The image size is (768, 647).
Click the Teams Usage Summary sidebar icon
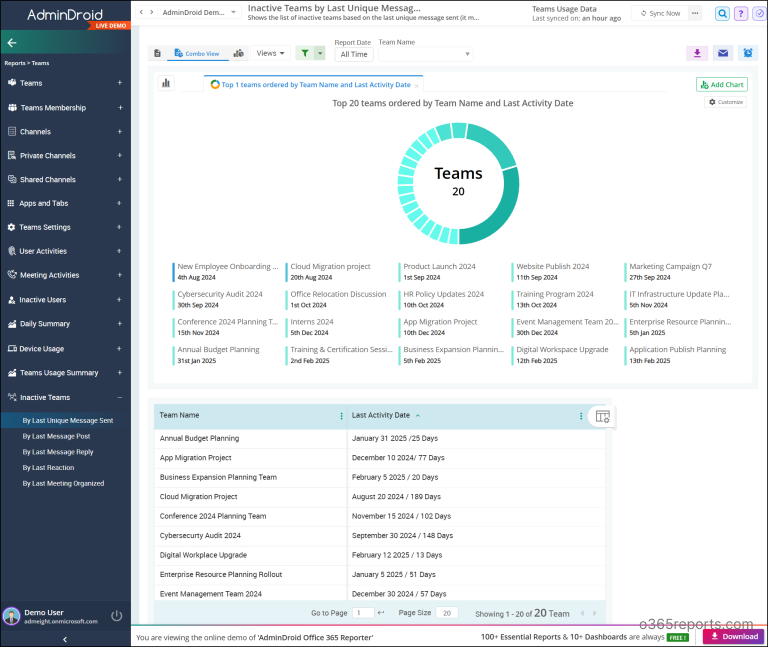[x=12, y=372]
